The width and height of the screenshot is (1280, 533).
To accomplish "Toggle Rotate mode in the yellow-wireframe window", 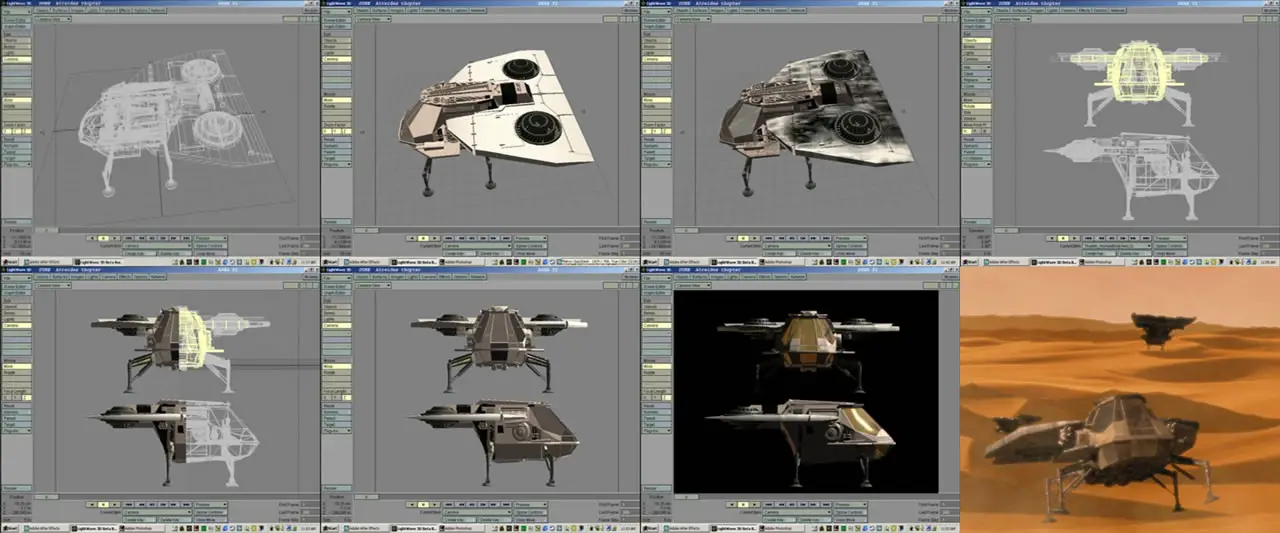I will (976, 106).
